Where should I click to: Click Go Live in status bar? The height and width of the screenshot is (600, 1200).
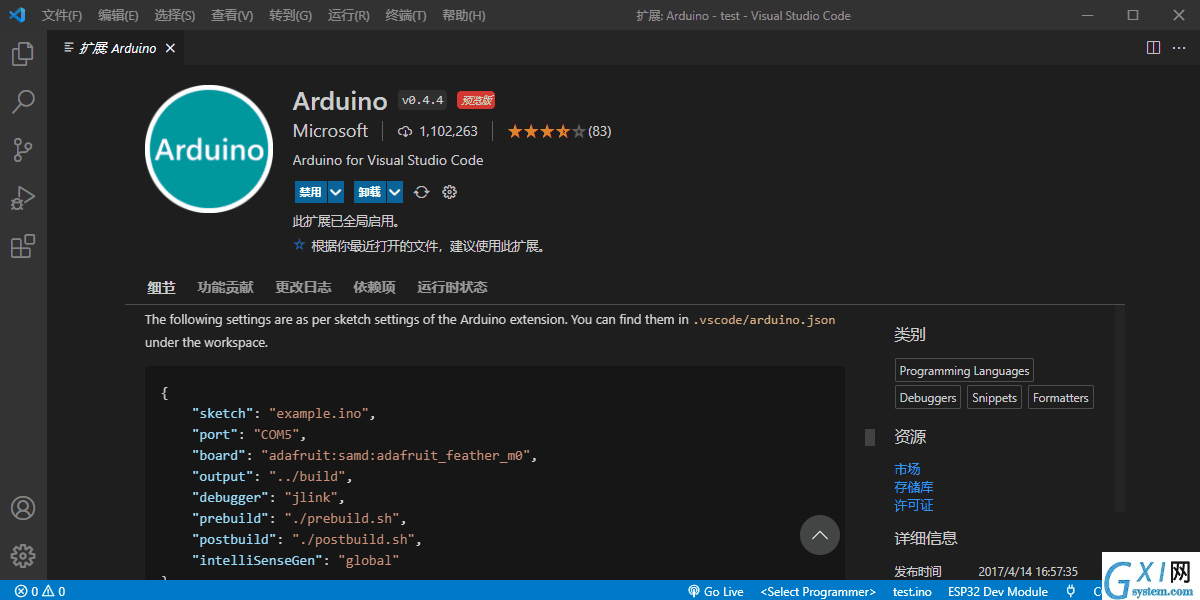pos(715,591)
